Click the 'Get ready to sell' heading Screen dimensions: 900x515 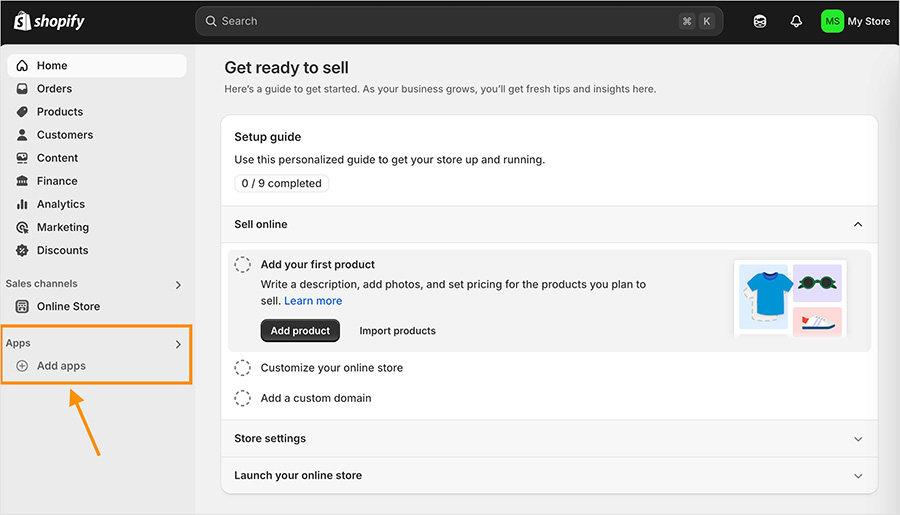point(286,68)
